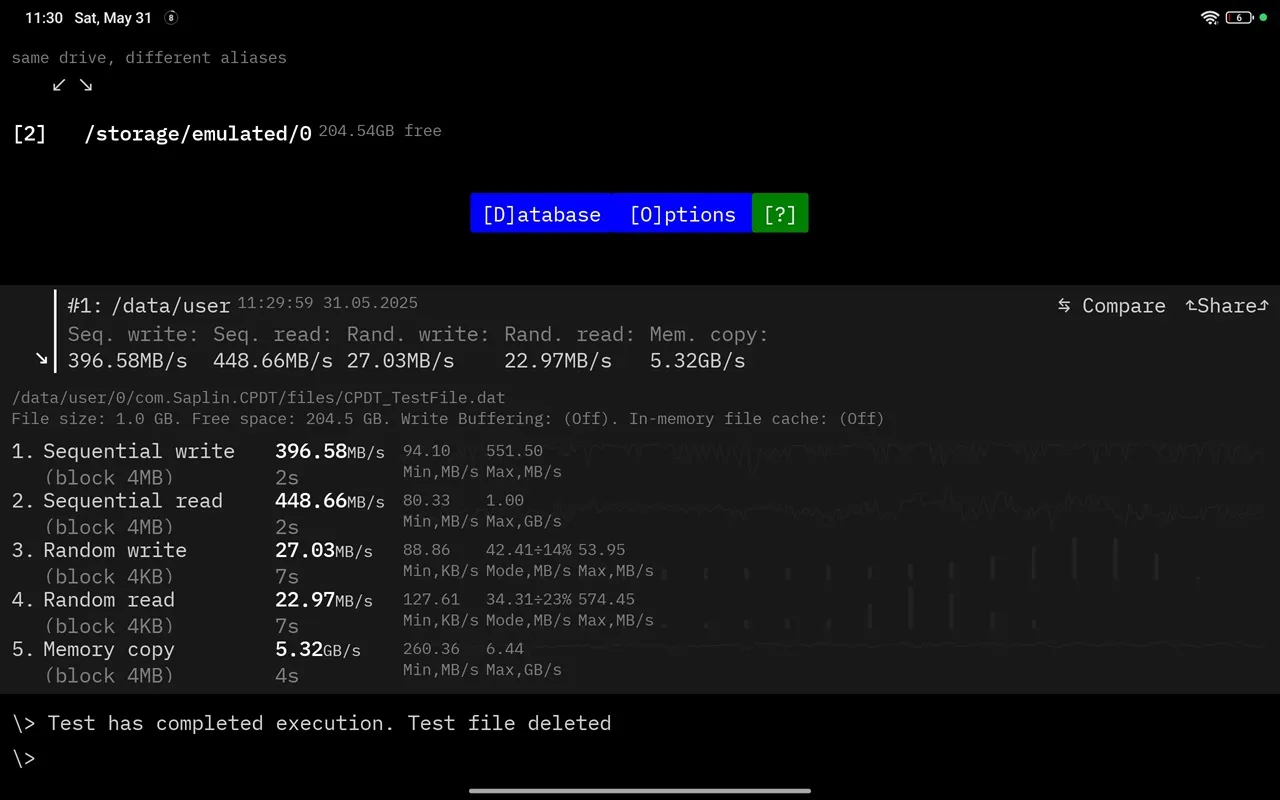
Task: Click the down-left arrow under drive aliases
Action: pyautogui.click(x=60, y=85)
